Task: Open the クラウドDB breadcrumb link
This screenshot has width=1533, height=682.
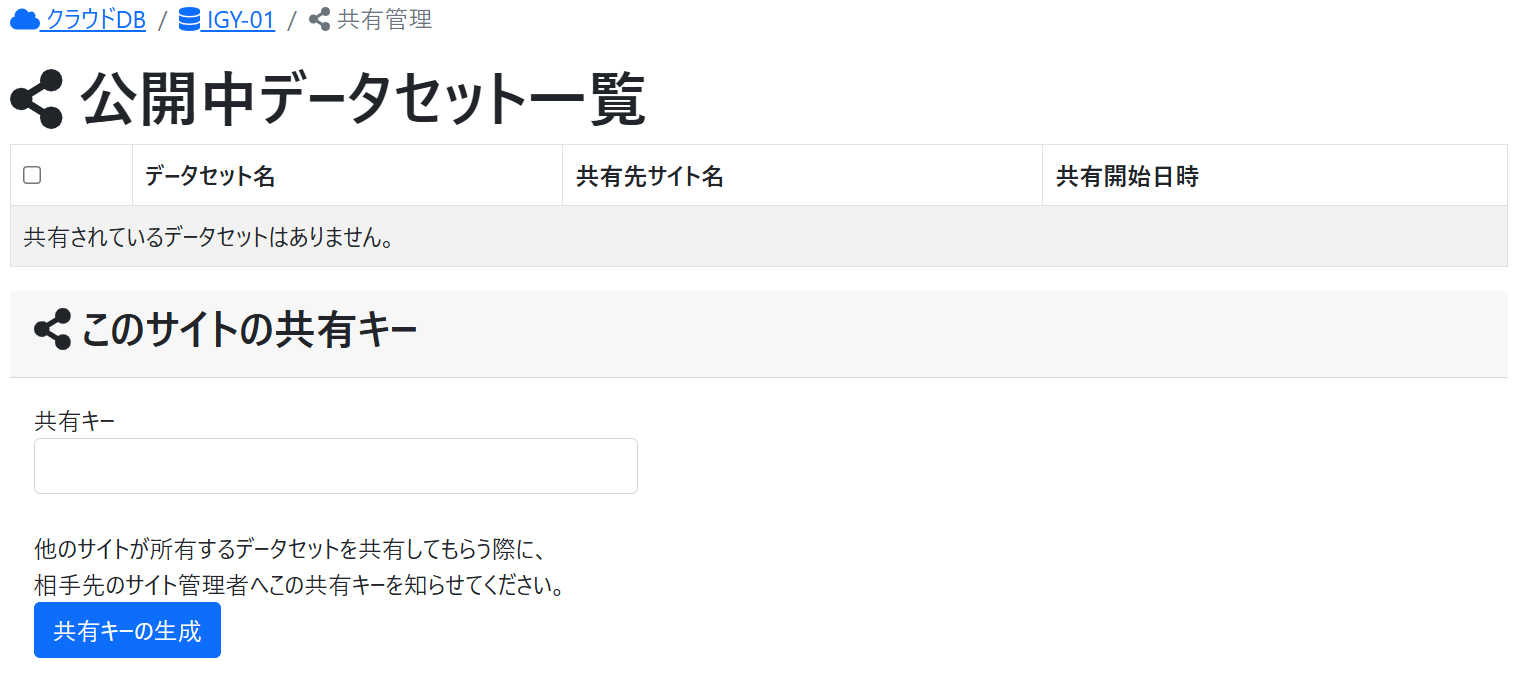Action: tap(95, 19)
